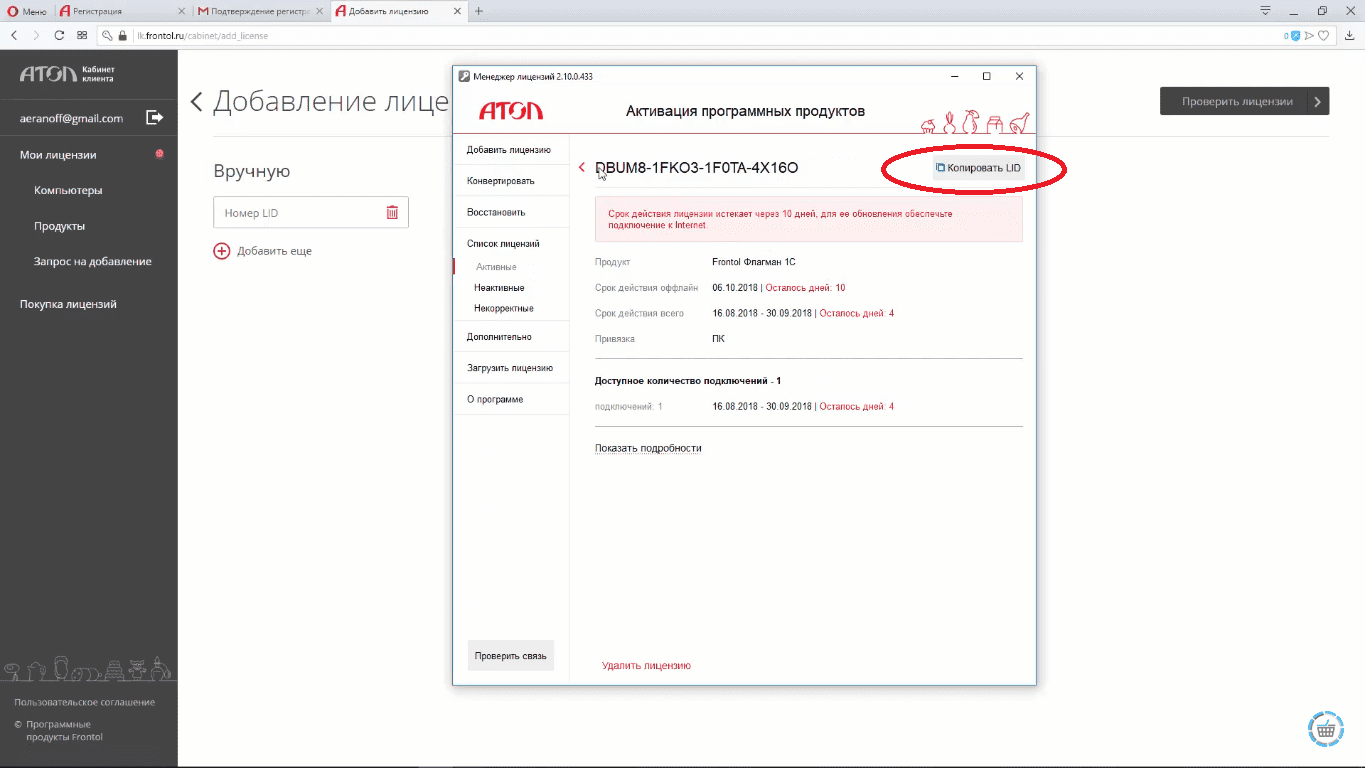
Task: Close the License Manager window
Action: tap(1019, 76)
